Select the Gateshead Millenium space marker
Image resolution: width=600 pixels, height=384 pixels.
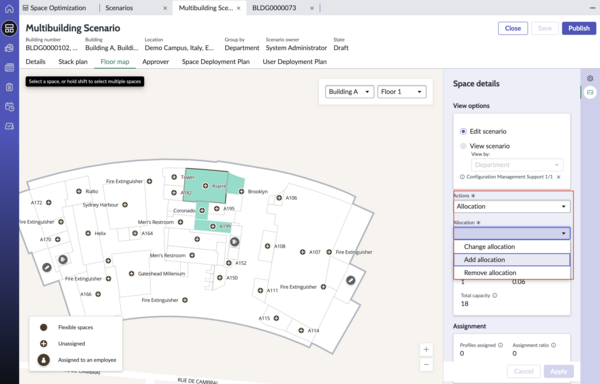pos(131,273)
